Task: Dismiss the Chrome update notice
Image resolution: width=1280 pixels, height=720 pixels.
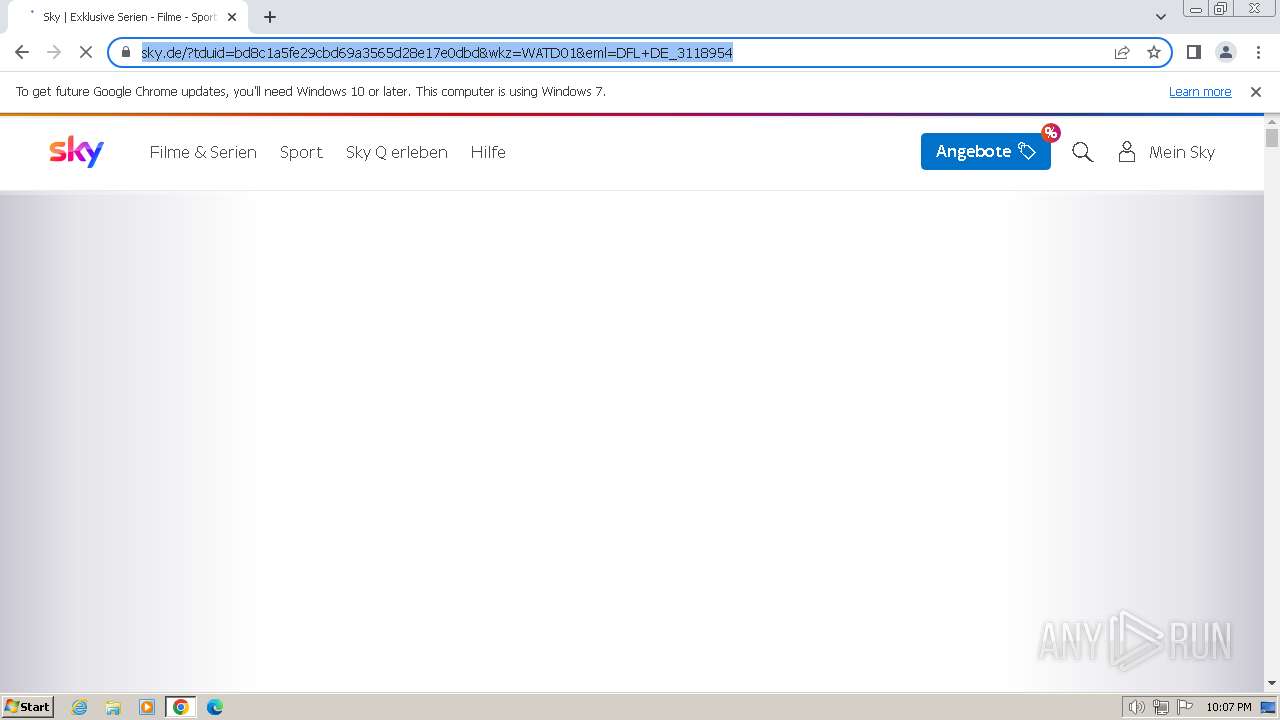Action: [1256, 91]
